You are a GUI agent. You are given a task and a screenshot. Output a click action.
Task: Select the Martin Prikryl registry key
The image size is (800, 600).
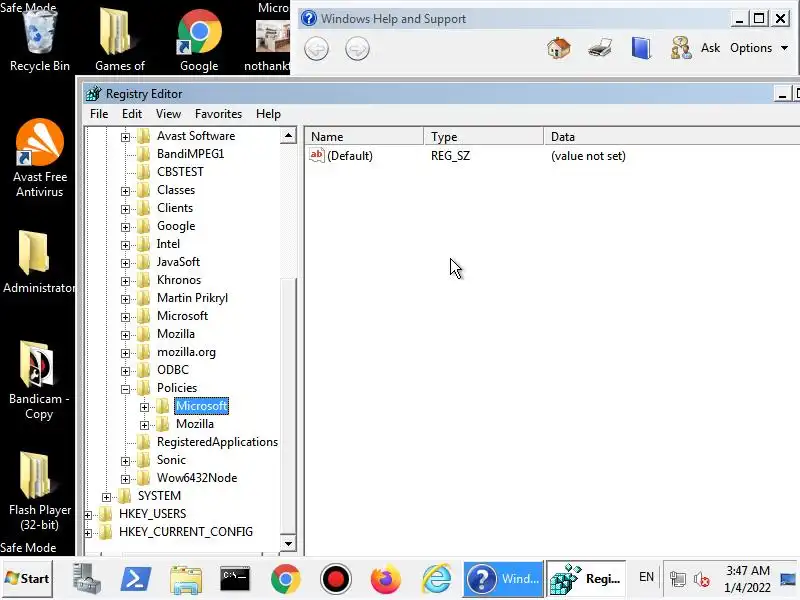coord(192,298)
